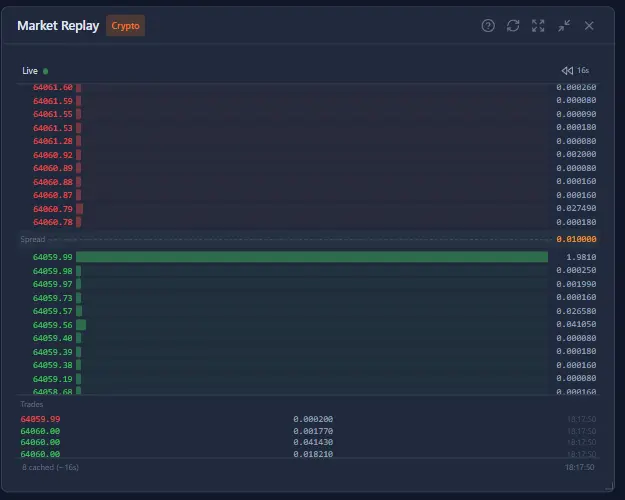
Task: Click the Live status indicator
Action: coord(35,71)
